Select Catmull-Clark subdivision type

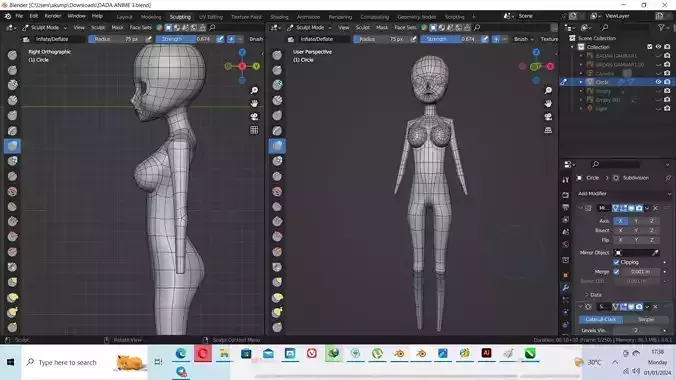pyautogui.click(x=601, y=320)
